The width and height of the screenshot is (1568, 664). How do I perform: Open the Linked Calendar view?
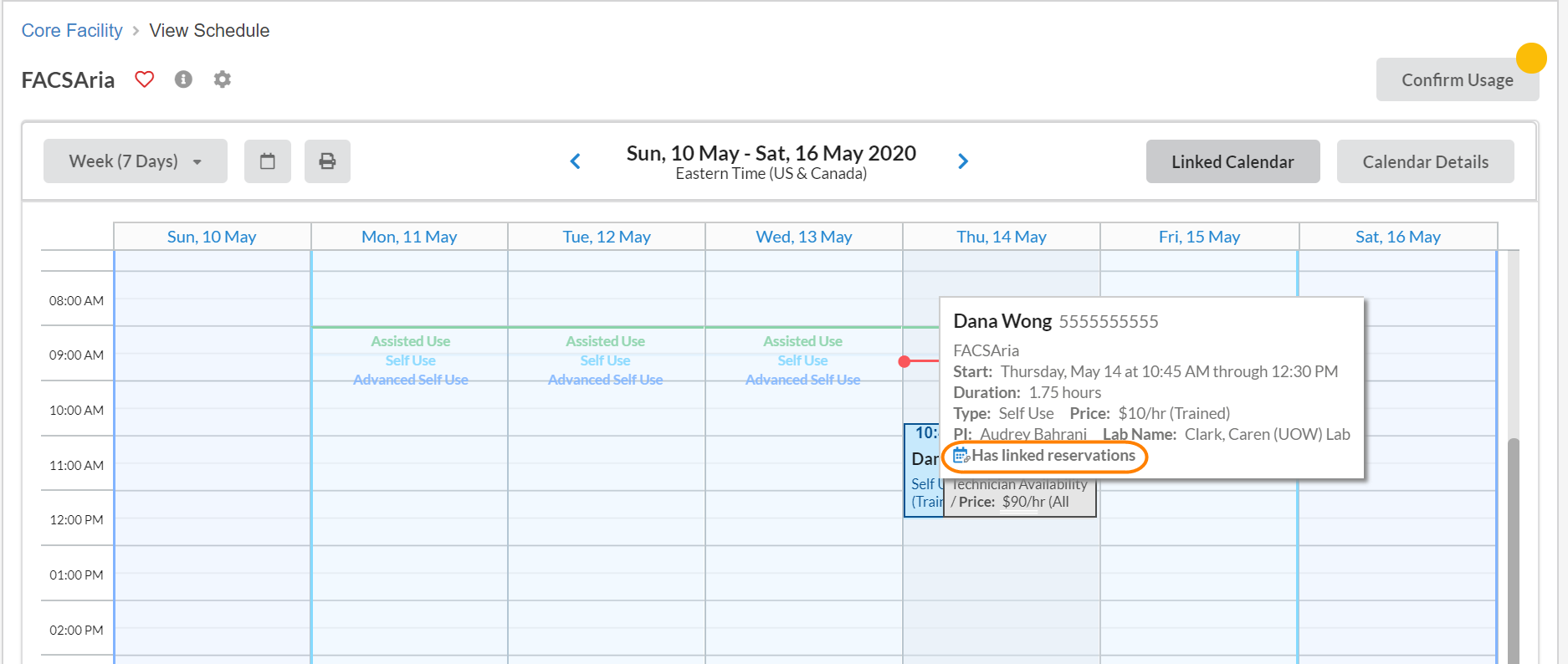1232,161
